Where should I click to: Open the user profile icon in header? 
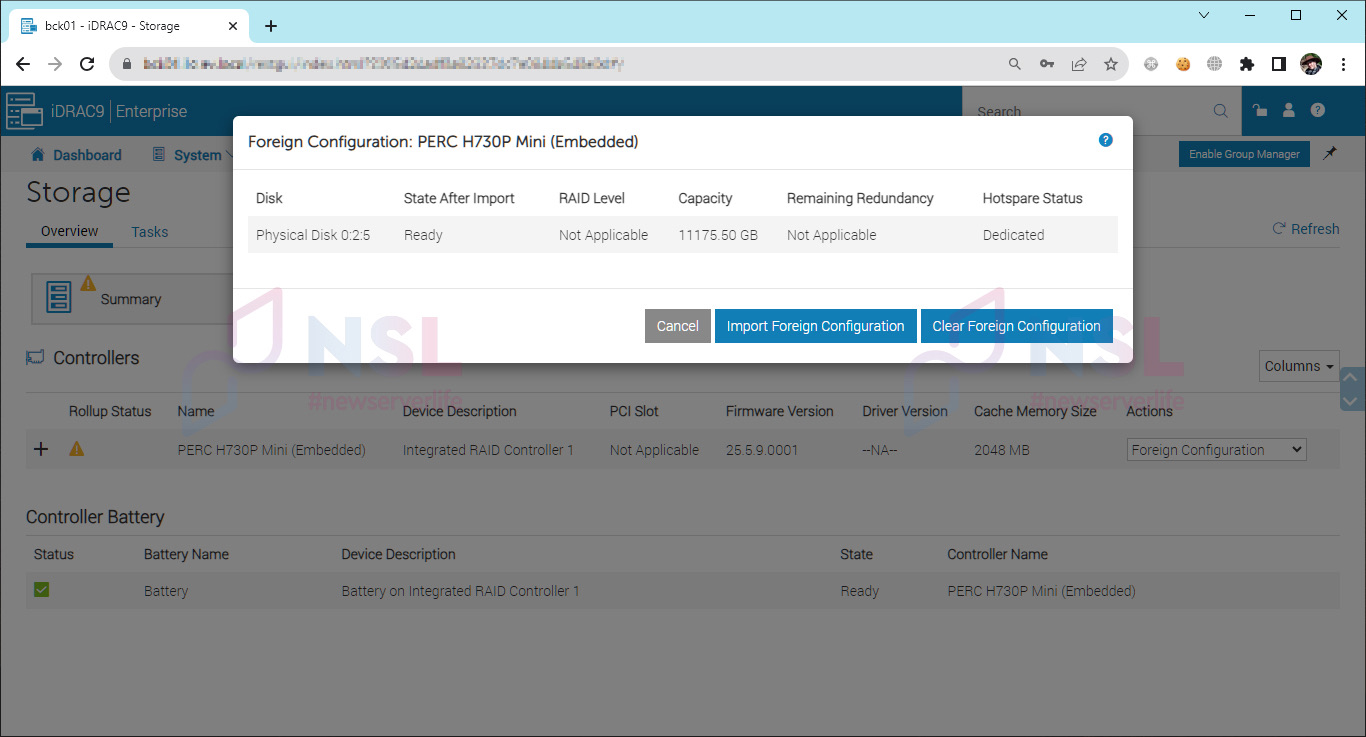pyautogui.click(x=1289, y=110)
